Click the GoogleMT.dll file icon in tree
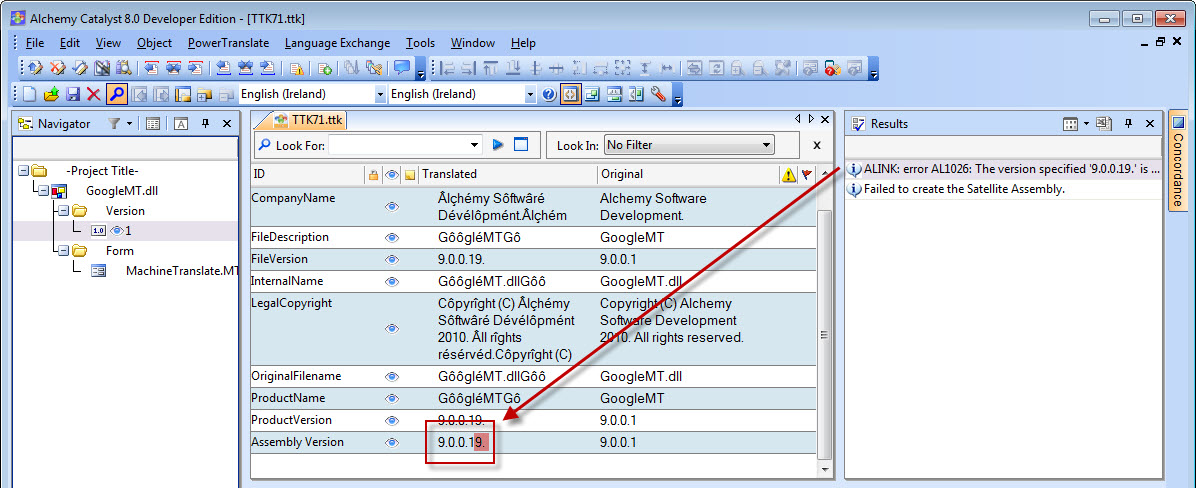The height and width of the screenshot is (488, 1196). pyautogui.click(x=58, y=191)
